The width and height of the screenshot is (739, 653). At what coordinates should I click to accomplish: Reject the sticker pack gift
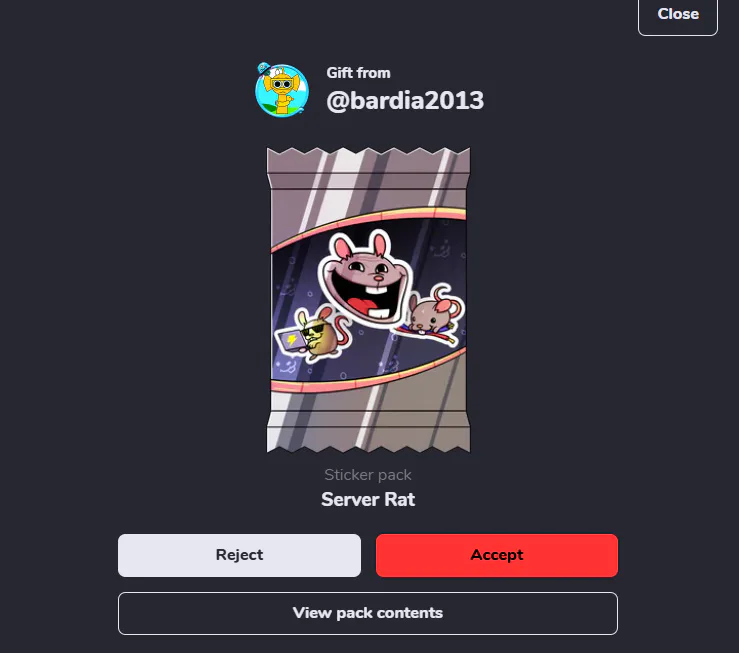[x=239, y=555]
